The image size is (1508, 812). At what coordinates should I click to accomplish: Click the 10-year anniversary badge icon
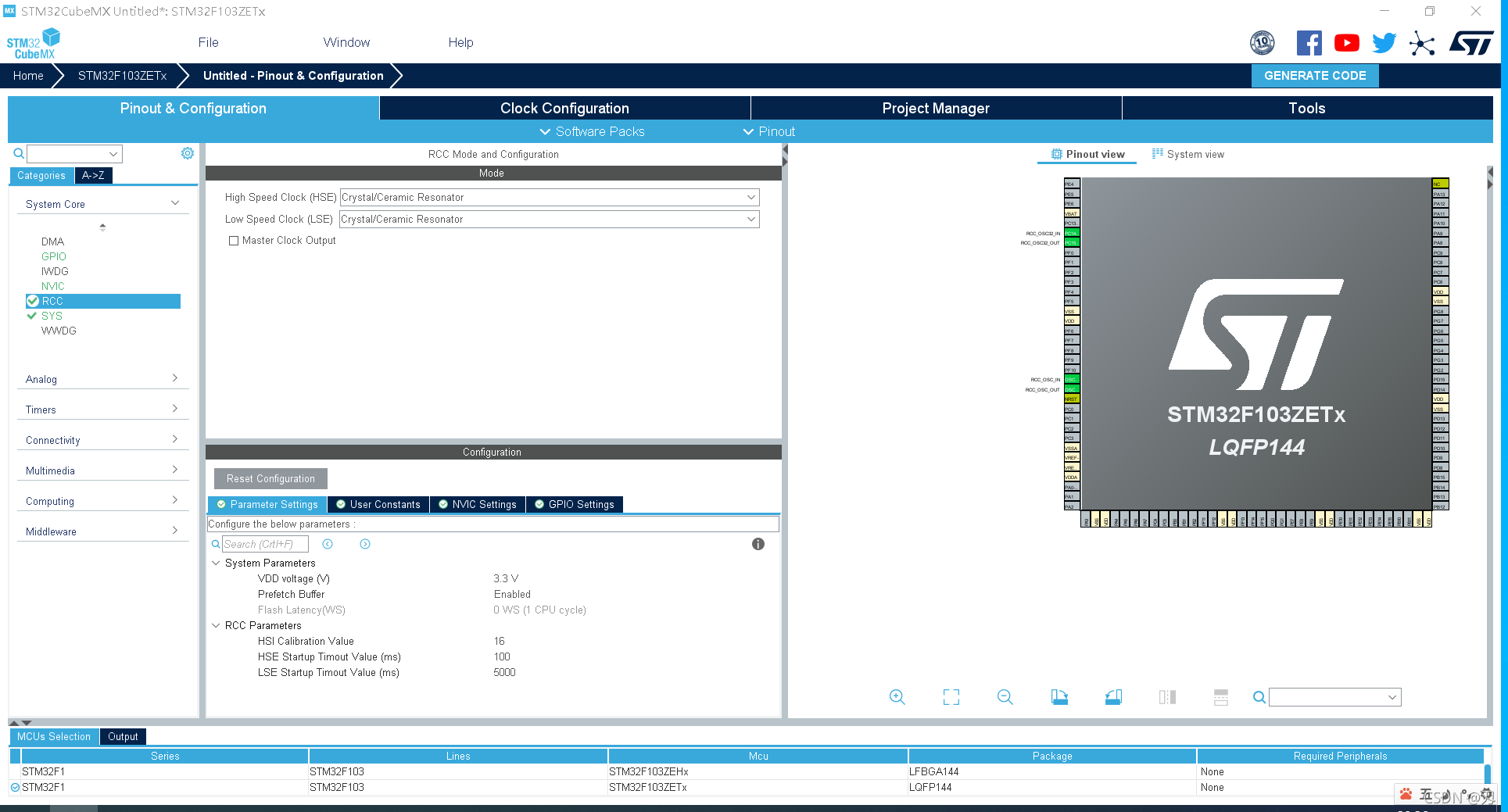pyautogui.click(x=1262, y=43)
